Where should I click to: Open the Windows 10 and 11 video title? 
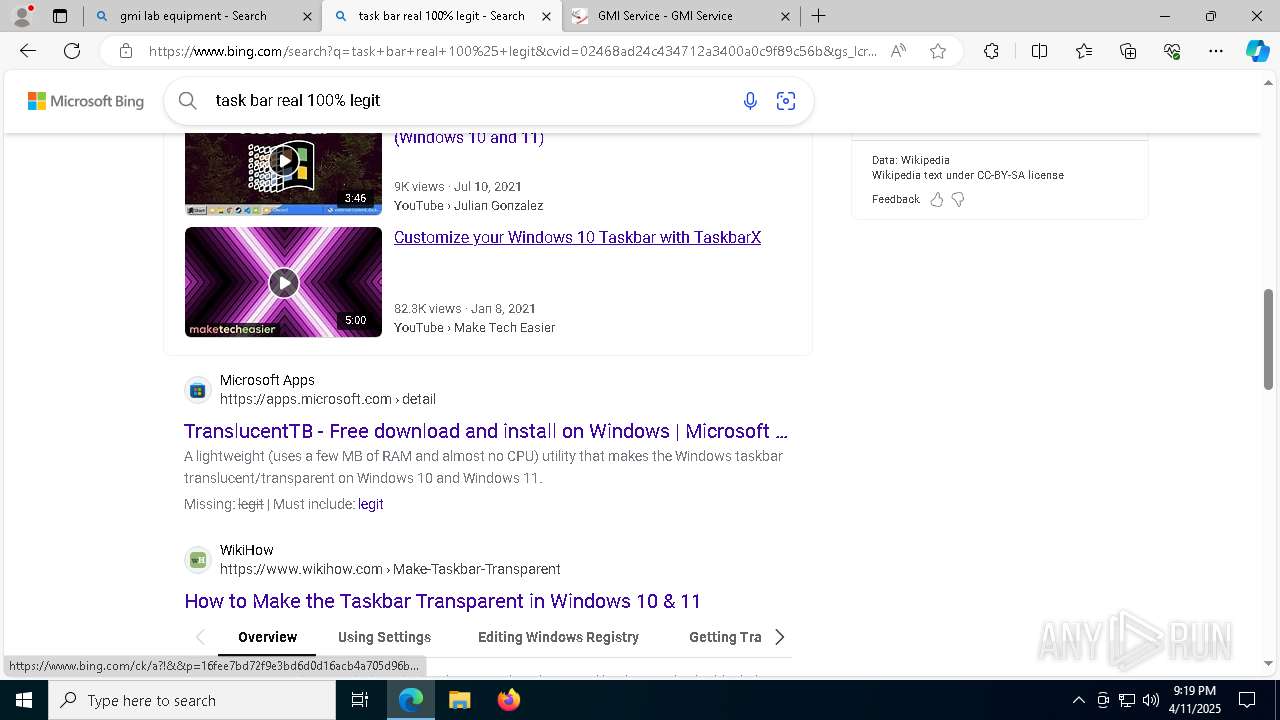469,139
